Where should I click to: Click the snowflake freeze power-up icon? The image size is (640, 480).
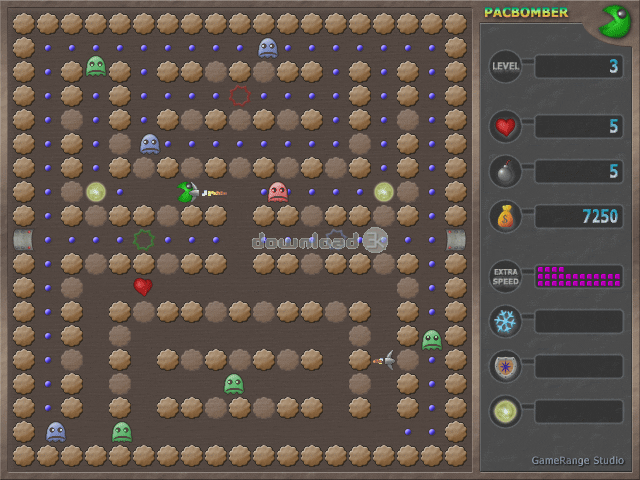pos(505,322)
